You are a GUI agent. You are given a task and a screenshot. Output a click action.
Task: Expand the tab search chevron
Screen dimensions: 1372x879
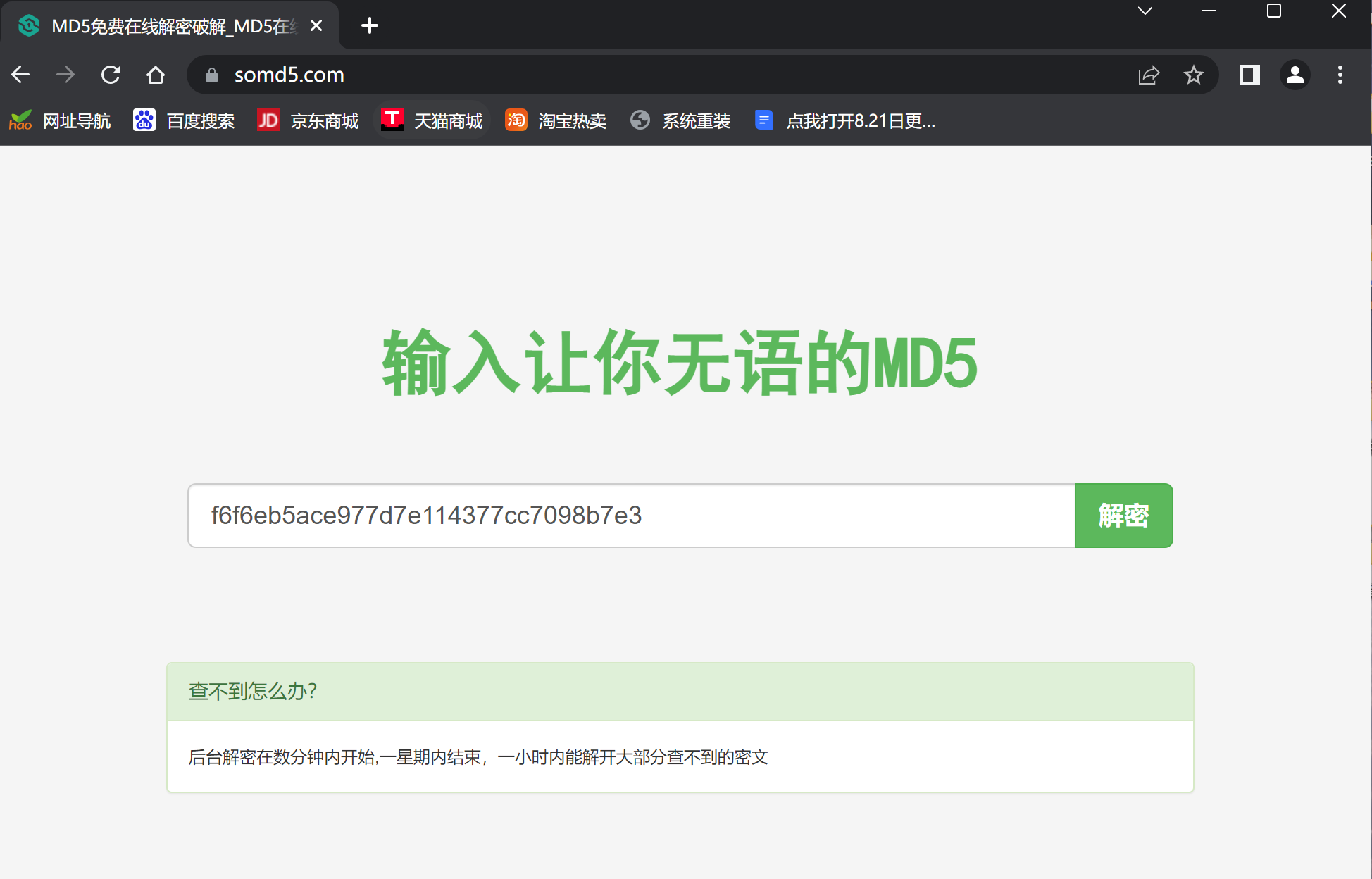point(1145,11)
